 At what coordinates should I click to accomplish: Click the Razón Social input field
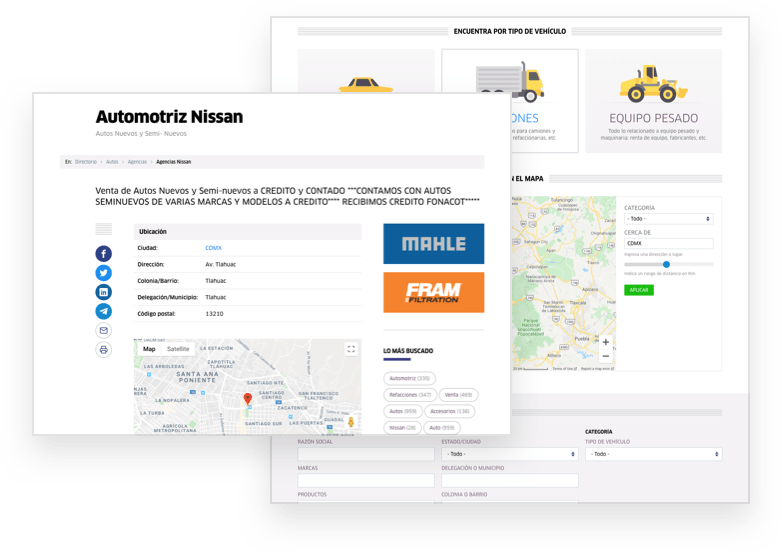(x=366, y=454)
